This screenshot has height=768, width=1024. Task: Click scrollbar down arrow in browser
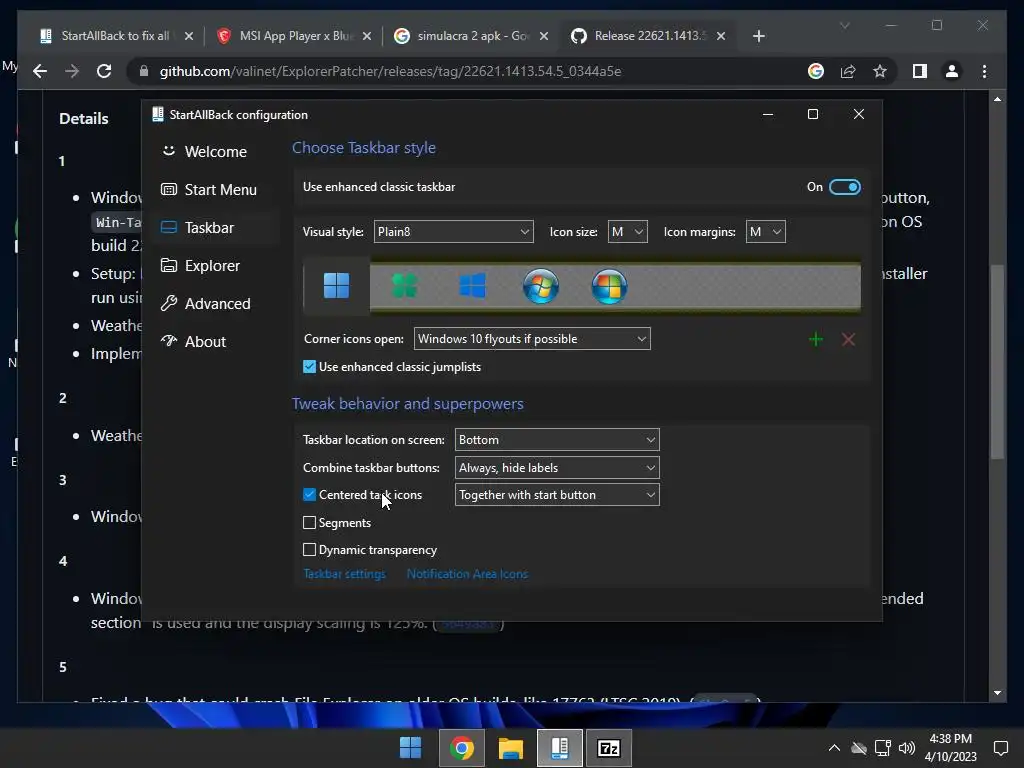click(997, 692)
